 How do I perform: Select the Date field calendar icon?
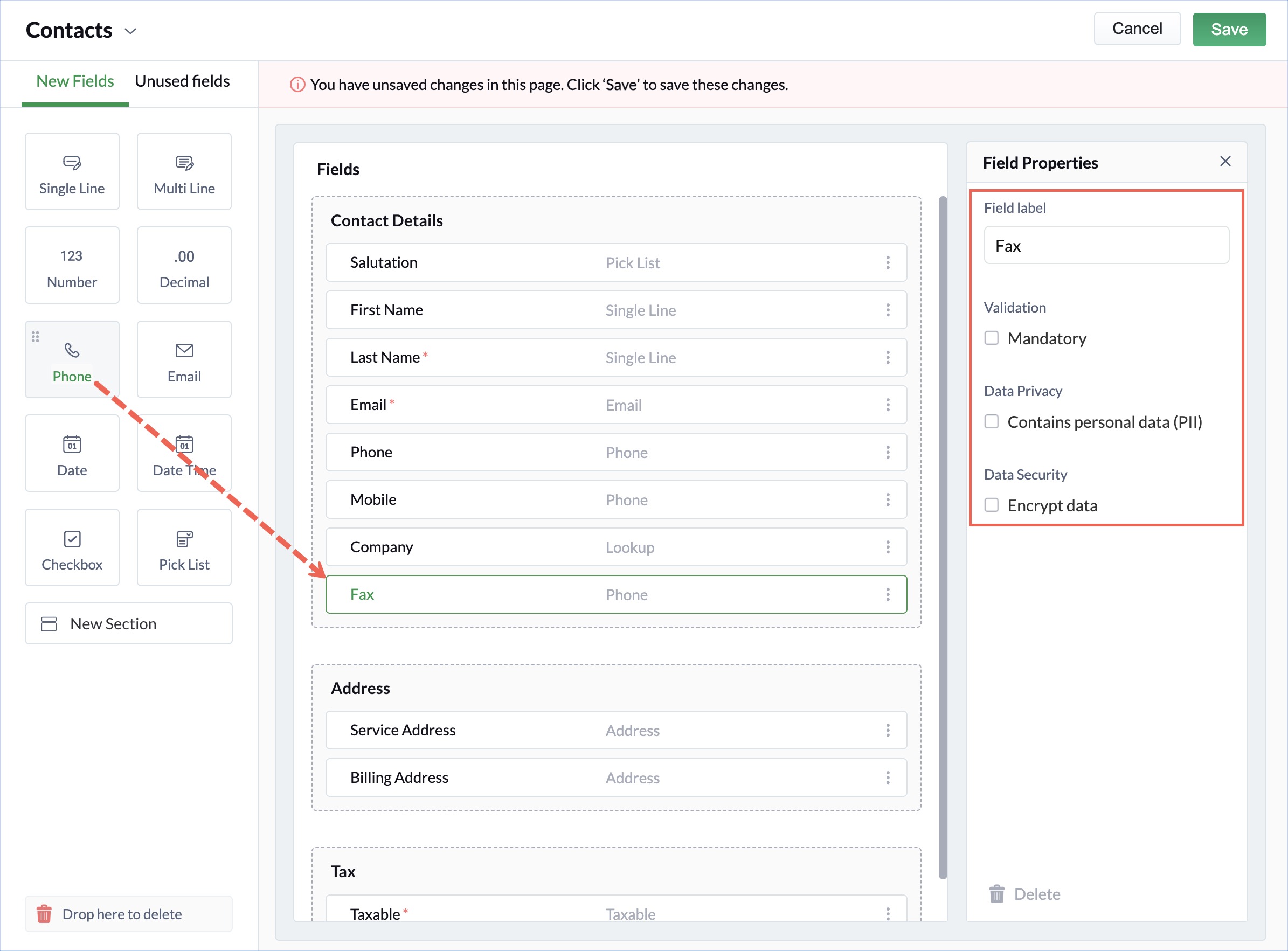click(x=72, y=445)
